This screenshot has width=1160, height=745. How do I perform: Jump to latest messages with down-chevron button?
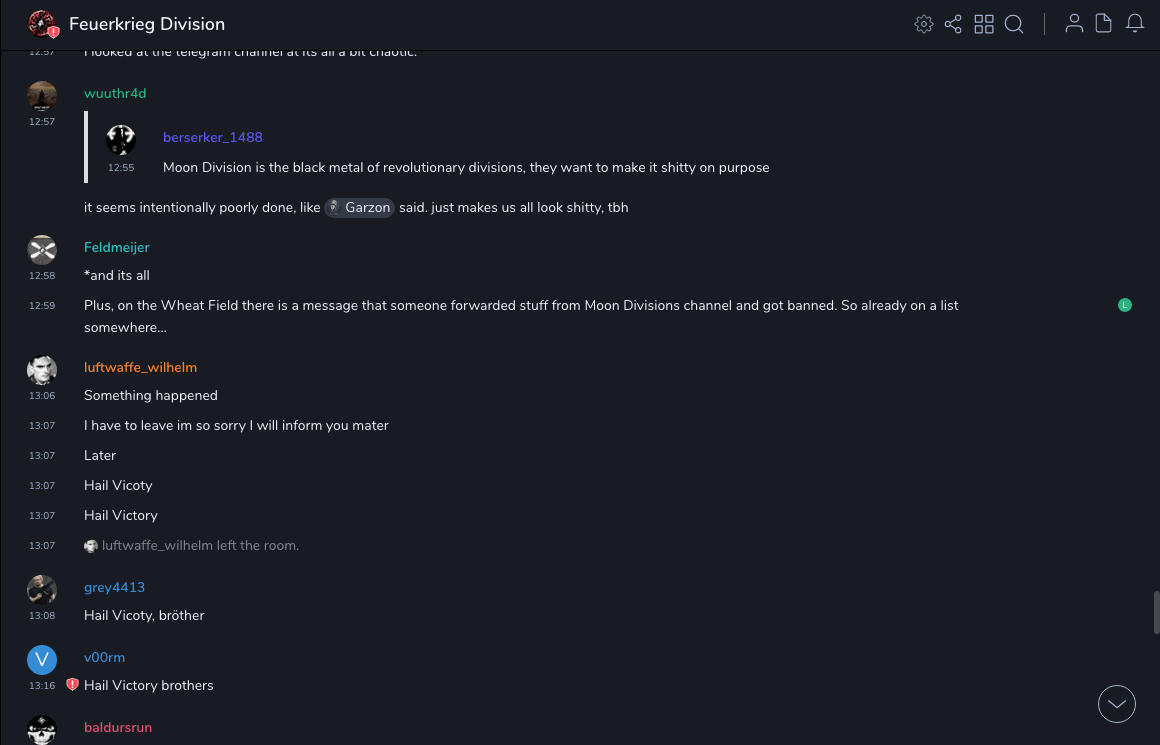pyautogui.click(x=1117, y=704)
